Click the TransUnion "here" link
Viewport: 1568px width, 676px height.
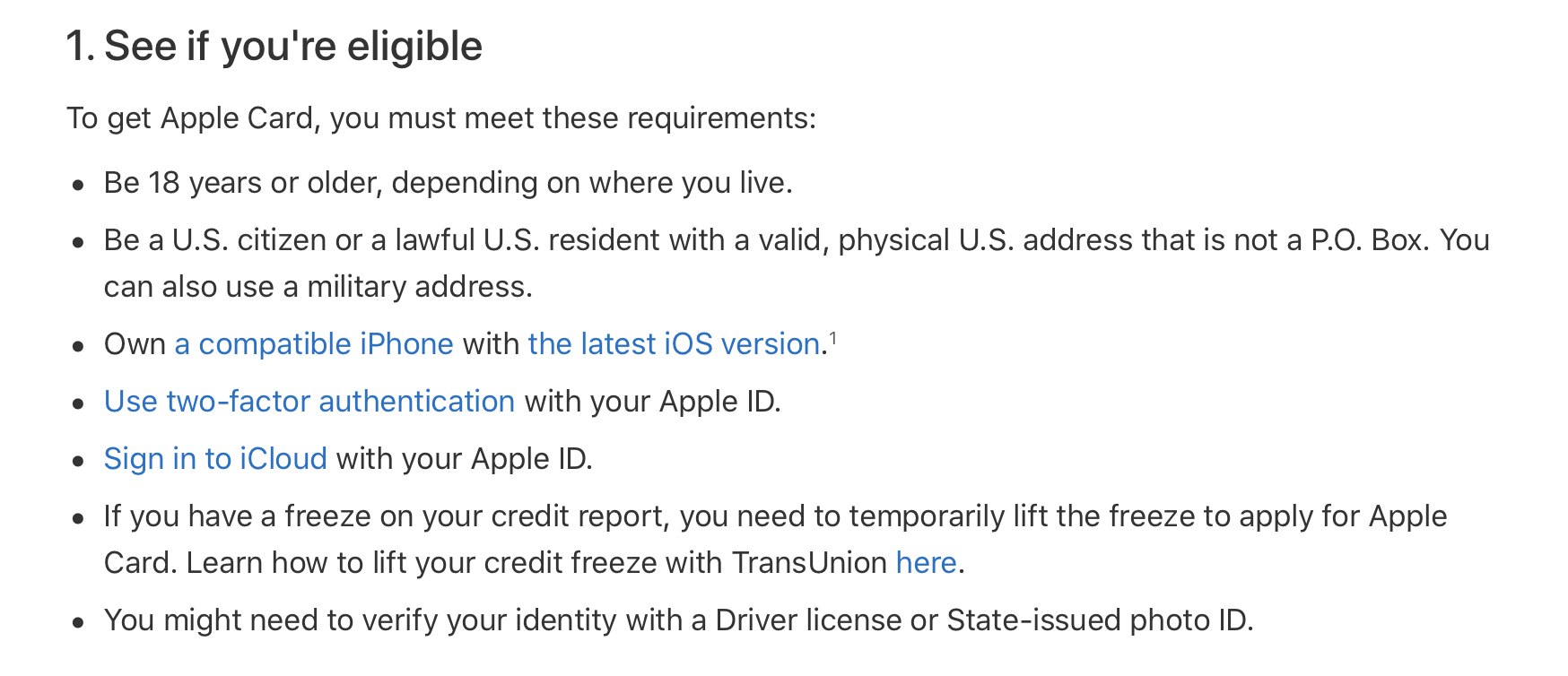tap(927, 563)
